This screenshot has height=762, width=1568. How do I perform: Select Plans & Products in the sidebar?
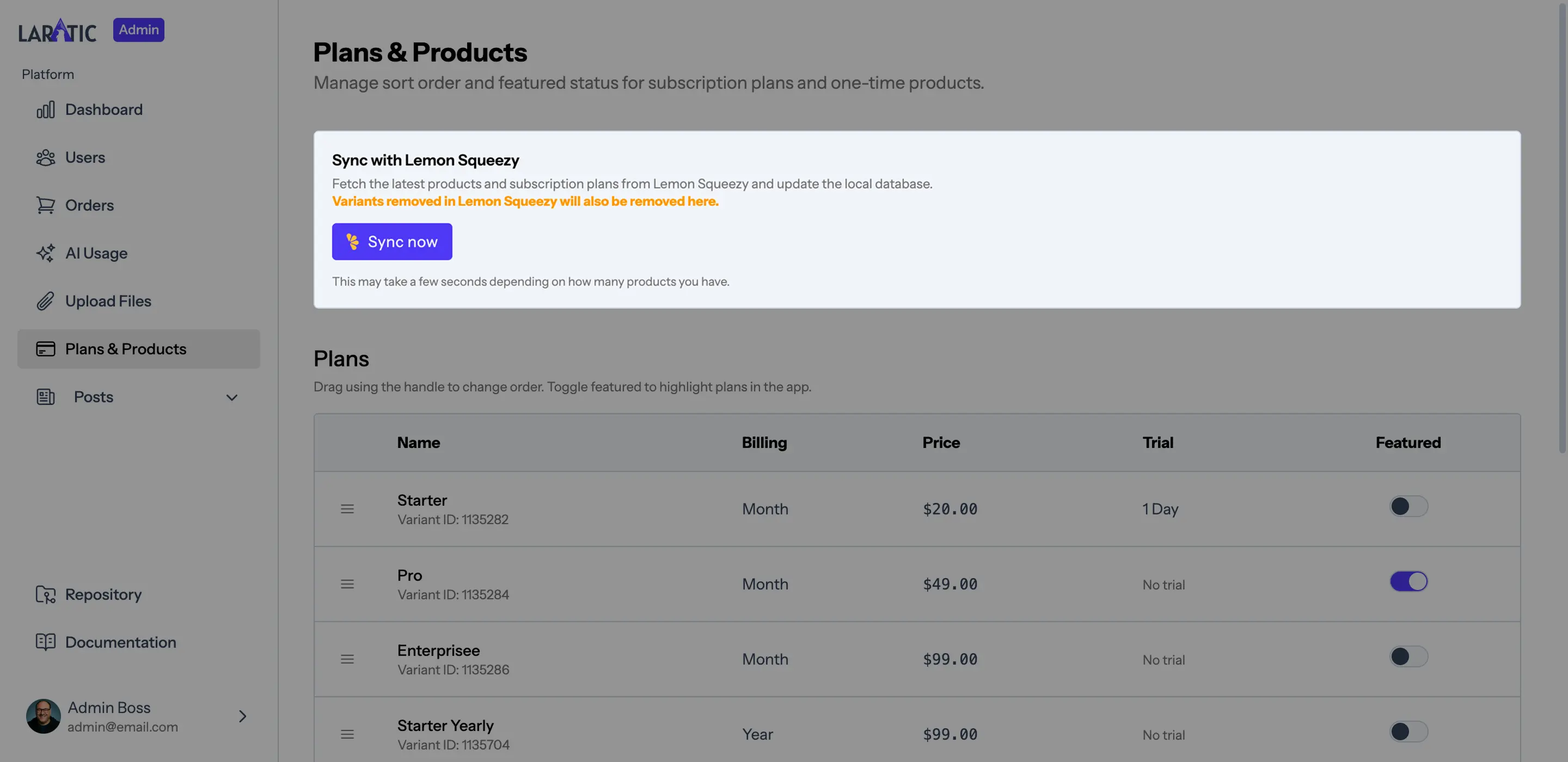click(x=125, y=349)
